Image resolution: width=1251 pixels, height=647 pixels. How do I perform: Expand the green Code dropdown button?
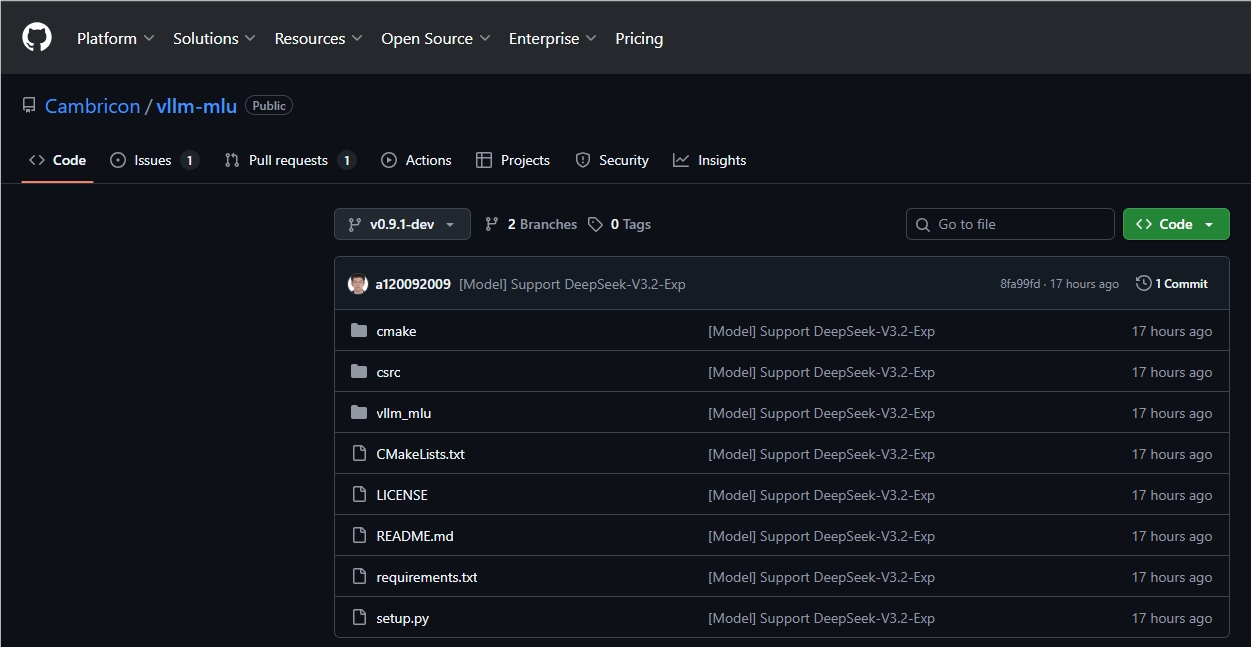click(x=1175, y=225)
